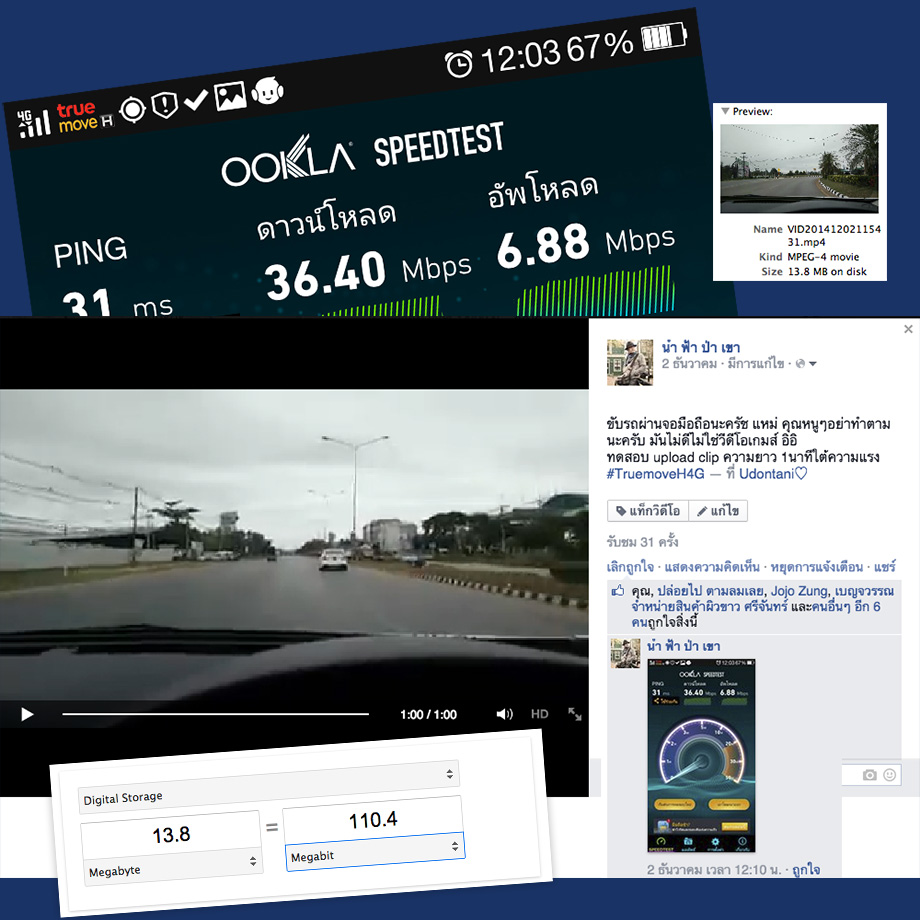Click the 13.8 value input field
Viewport: 920px width, 920px height.
pyautogui.click(x=171, y=834)
